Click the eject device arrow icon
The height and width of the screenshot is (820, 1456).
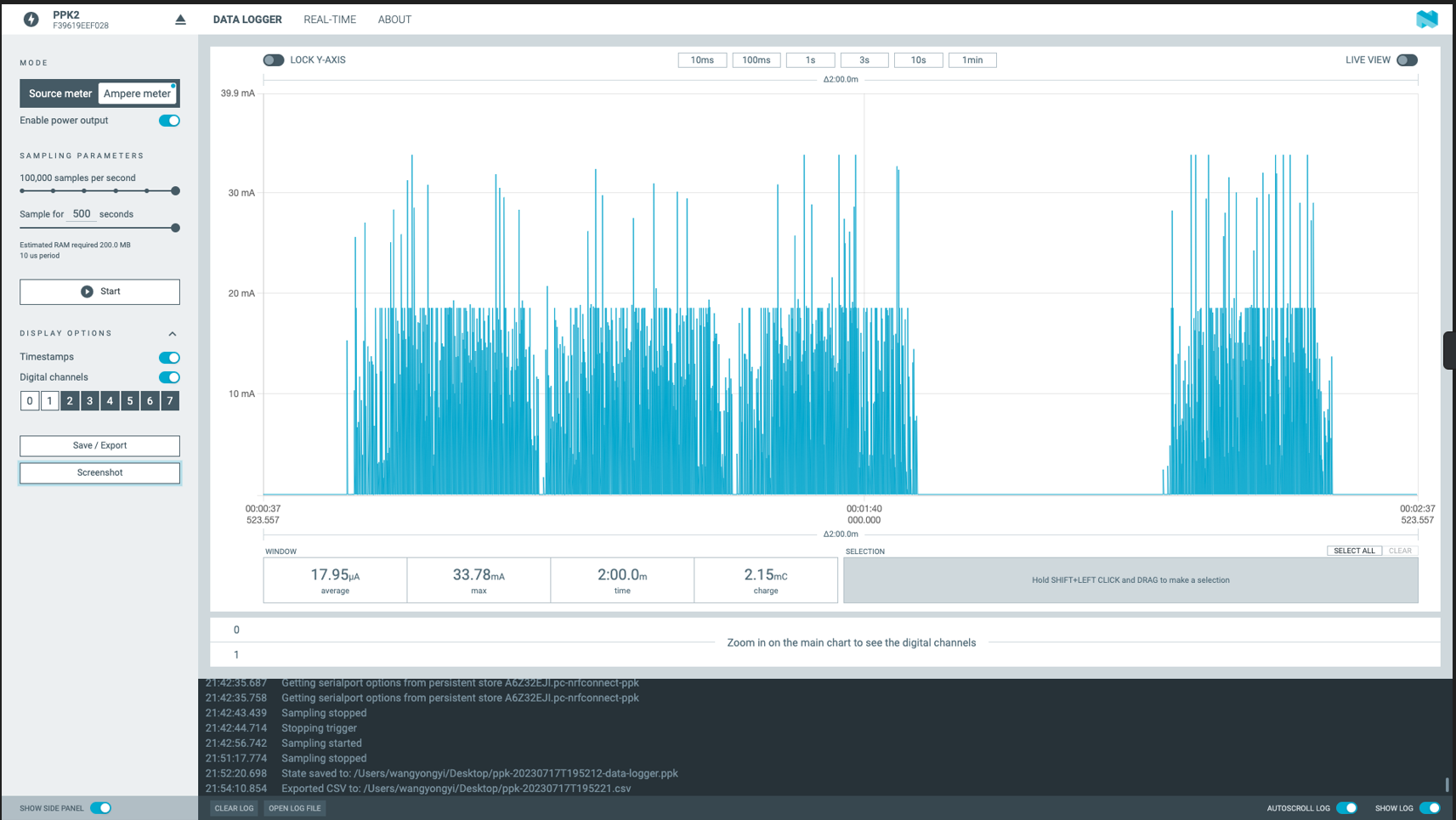pos(180,20)
